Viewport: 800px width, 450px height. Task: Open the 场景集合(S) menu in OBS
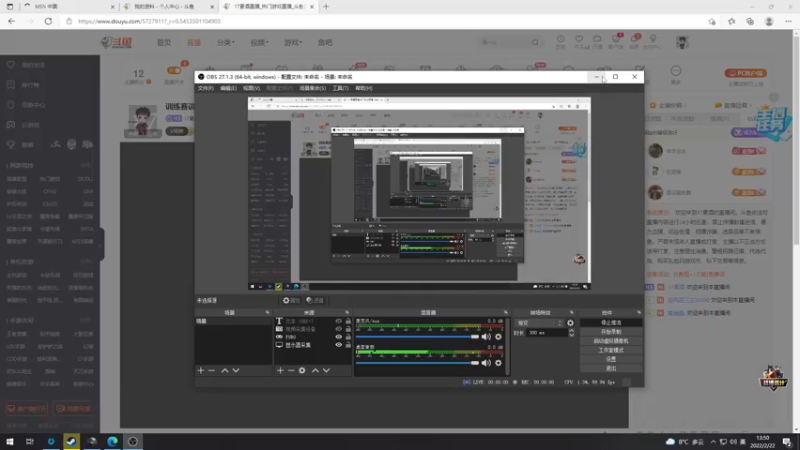(312, 88)
